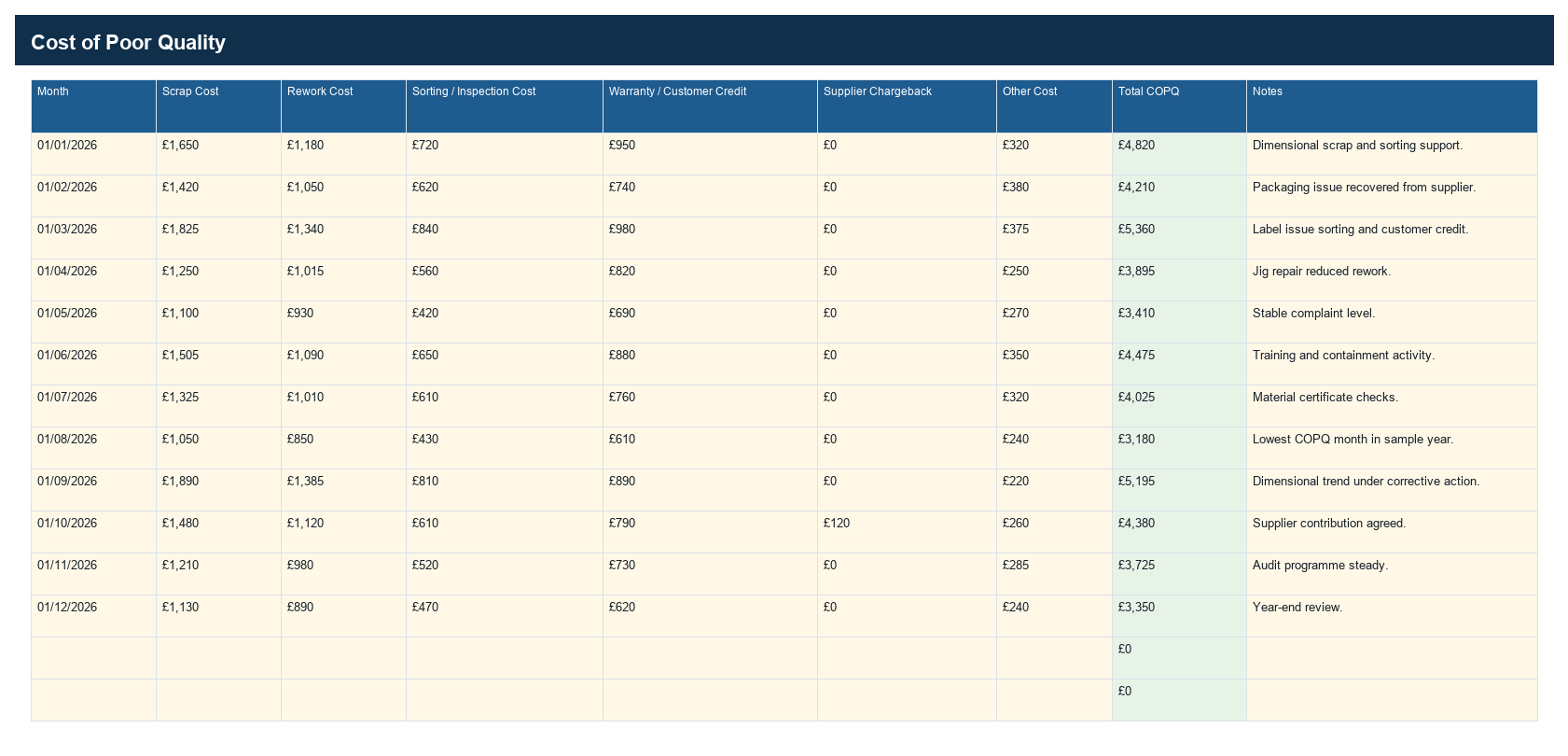1568x756 pixels.
Task: Select the 01/07/2026 month cell
Action: [93, 406]
